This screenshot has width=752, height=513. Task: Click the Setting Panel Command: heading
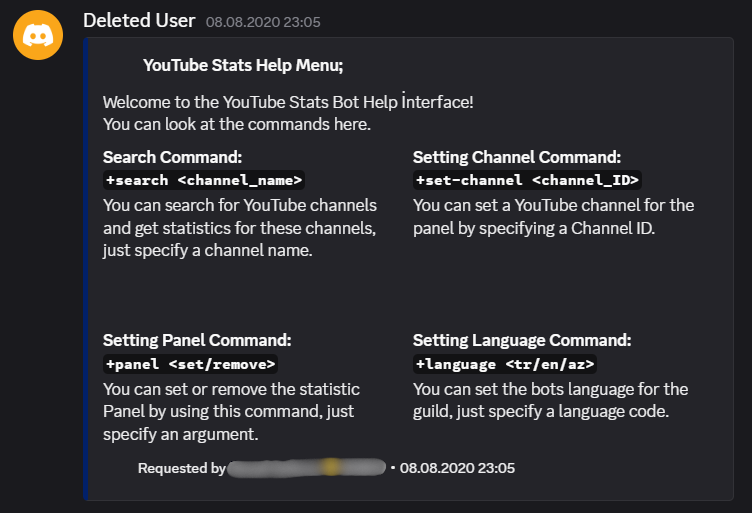pos(197,340)
